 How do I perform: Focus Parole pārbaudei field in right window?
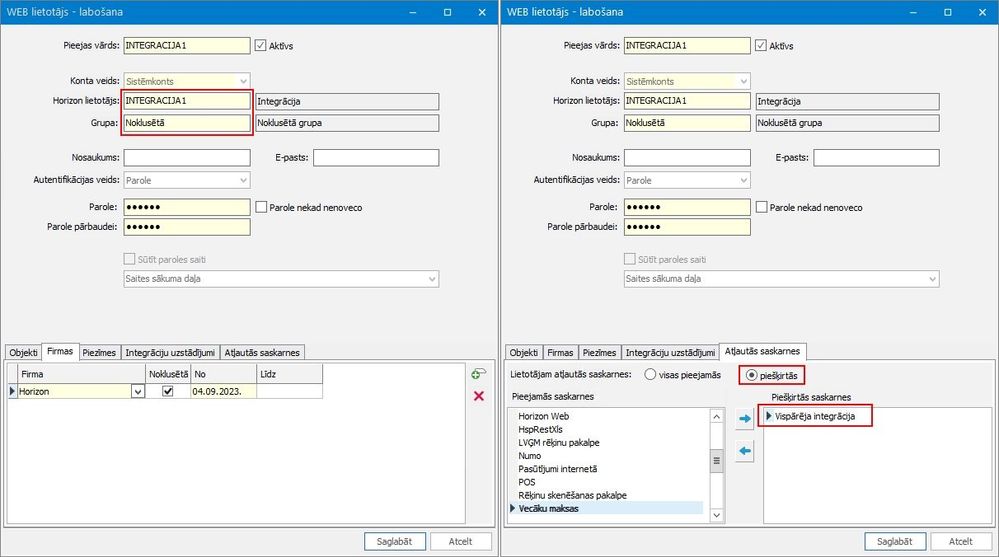[687, 227]
